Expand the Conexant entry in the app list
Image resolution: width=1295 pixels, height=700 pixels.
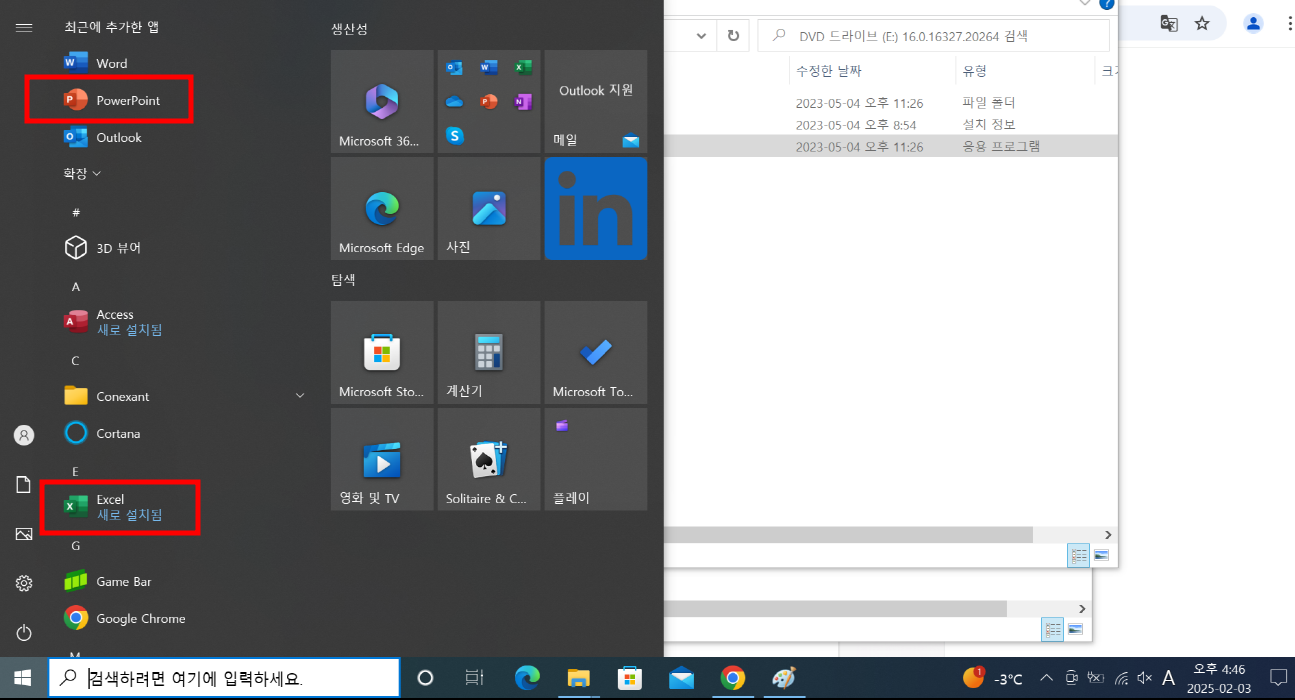click(x=300, y=395)
